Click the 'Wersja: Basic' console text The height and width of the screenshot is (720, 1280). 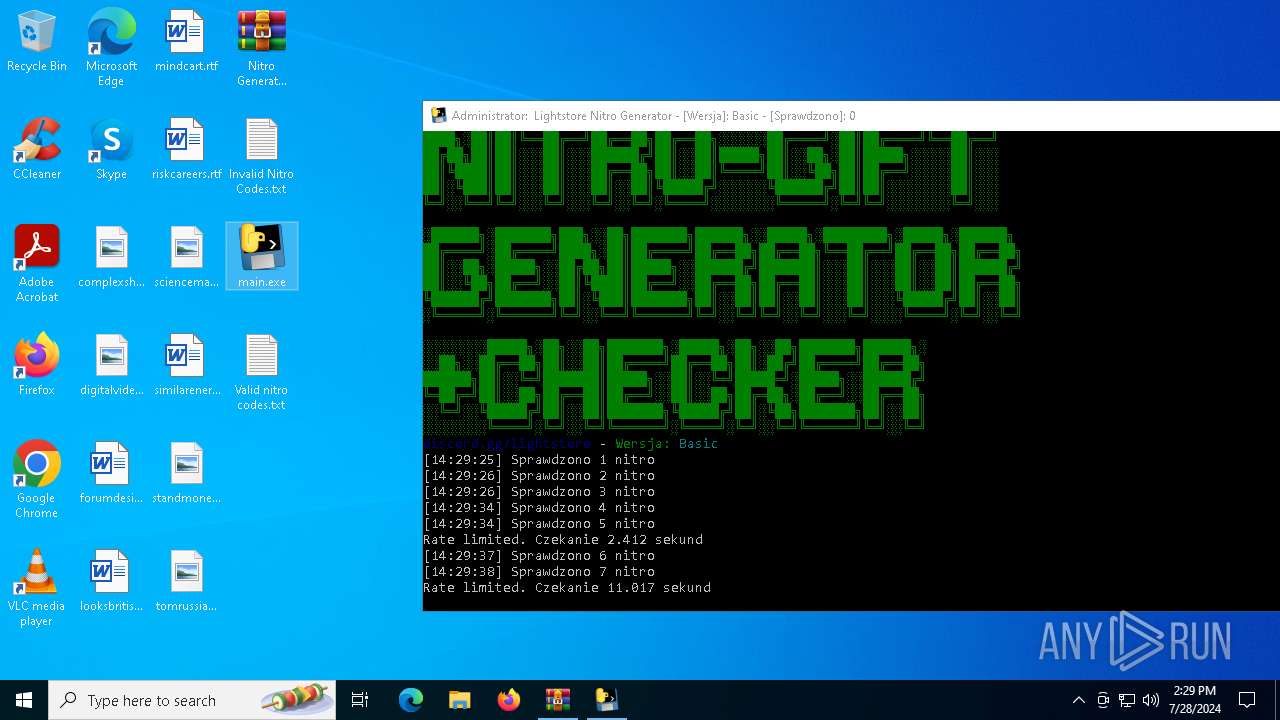tap(667, 444)
